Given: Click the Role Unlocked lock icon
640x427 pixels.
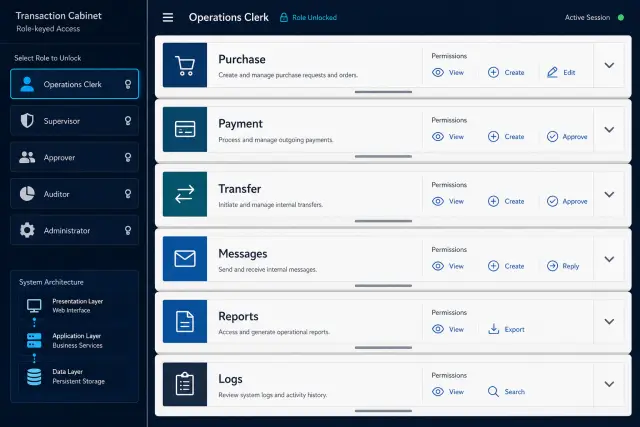Looking at the screenshot, I should click(284, 18).
